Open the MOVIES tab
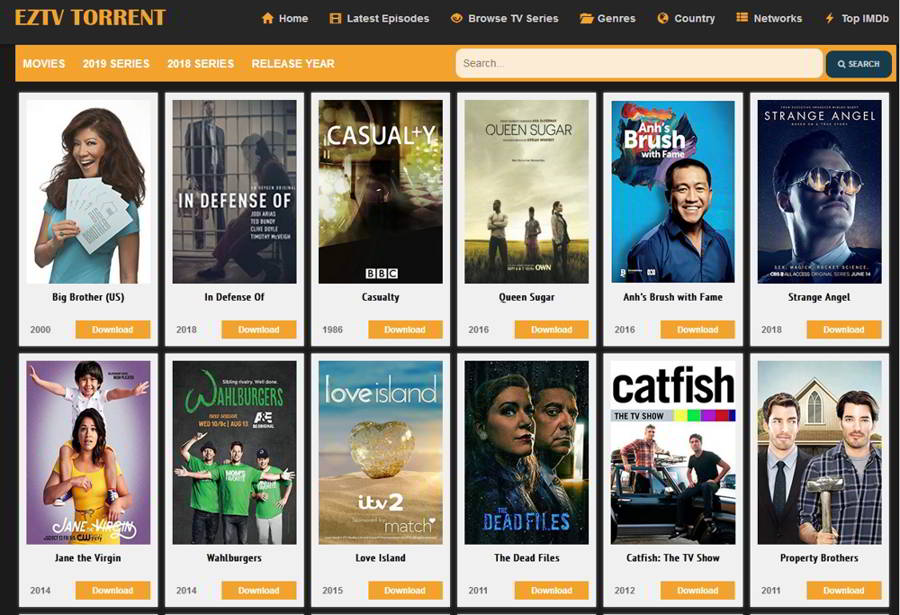This screenshot has height=615, width=900. point(44,64)
